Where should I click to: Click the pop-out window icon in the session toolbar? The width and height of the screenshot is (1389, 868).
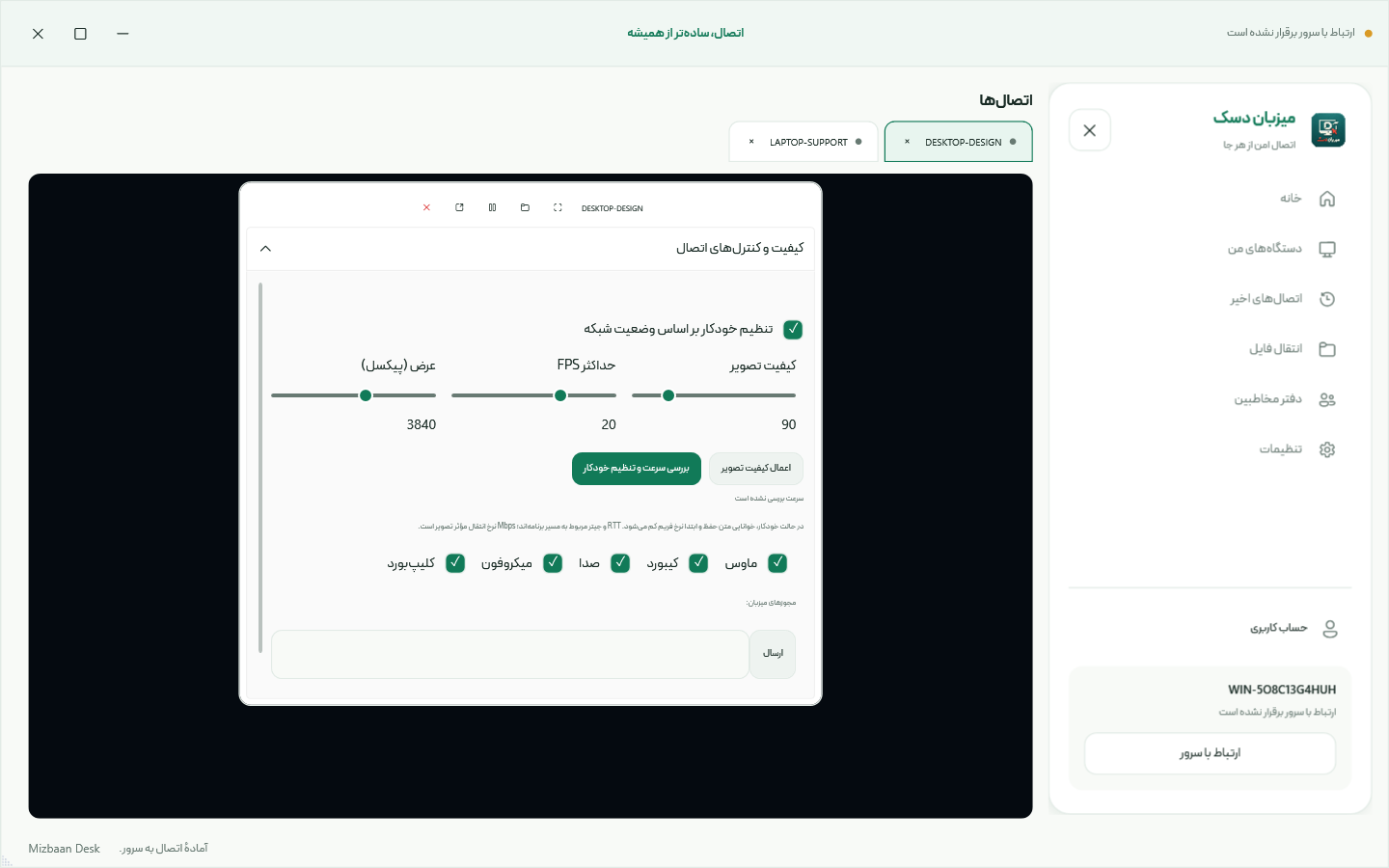tap(459, 207)
